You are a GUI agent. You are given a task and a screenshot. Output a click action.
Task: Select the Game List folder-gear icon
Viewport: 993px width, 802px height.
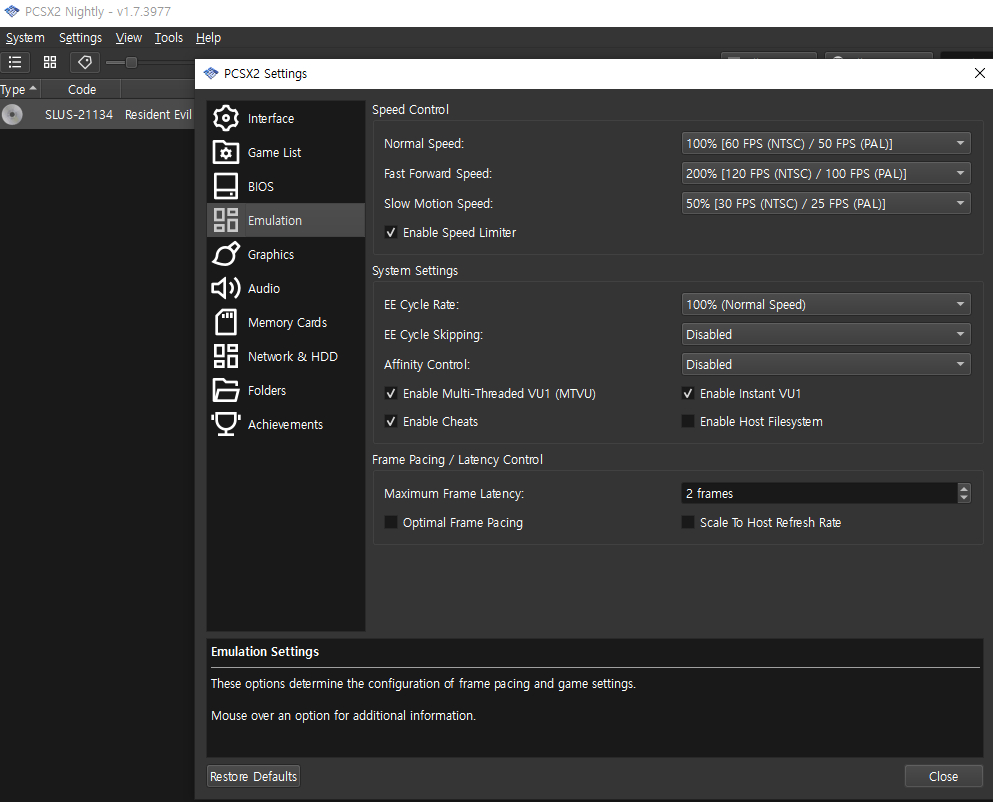click(225, 152)
